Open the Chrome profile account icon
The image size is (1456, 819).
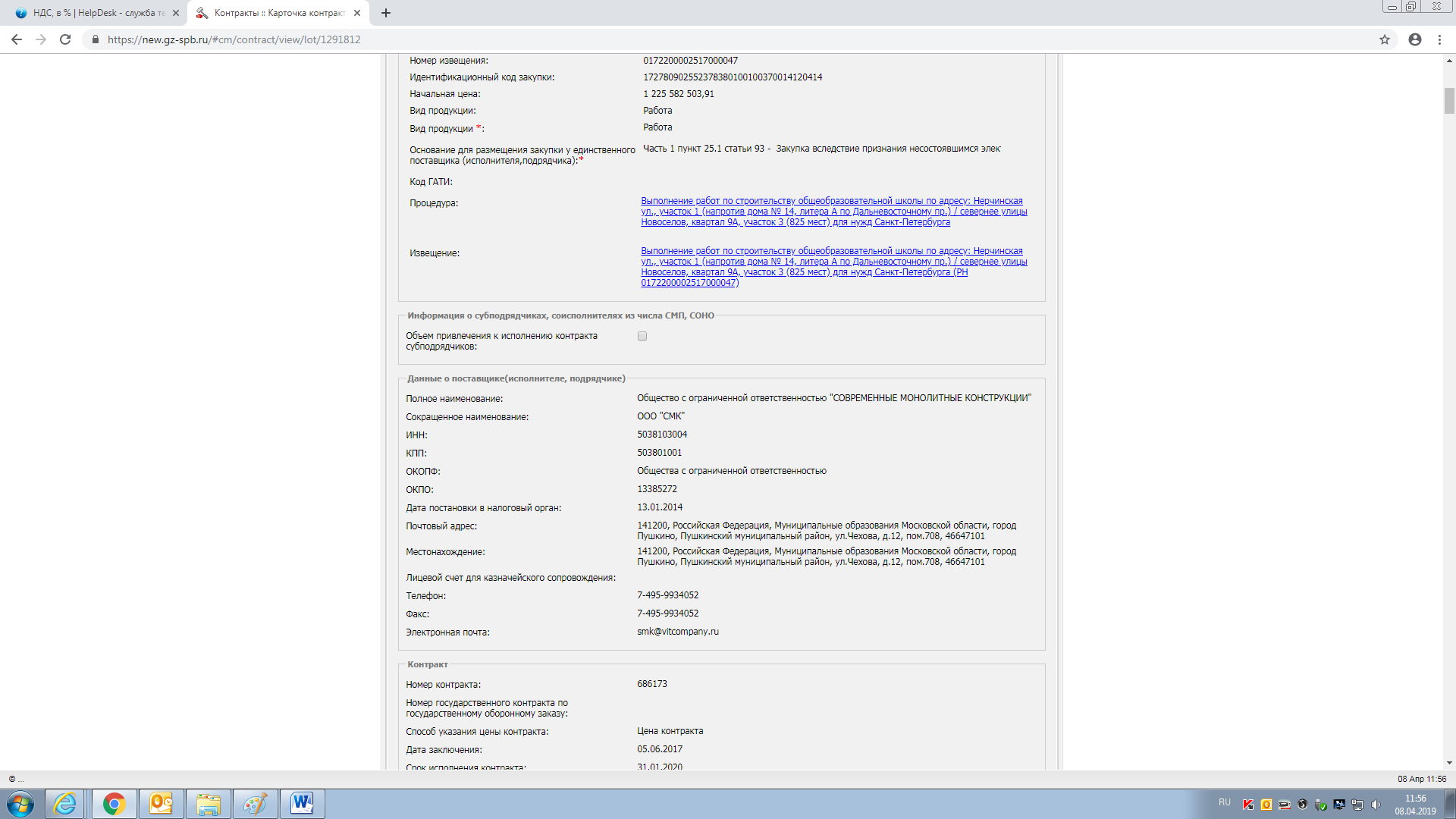click(1415, 39)
